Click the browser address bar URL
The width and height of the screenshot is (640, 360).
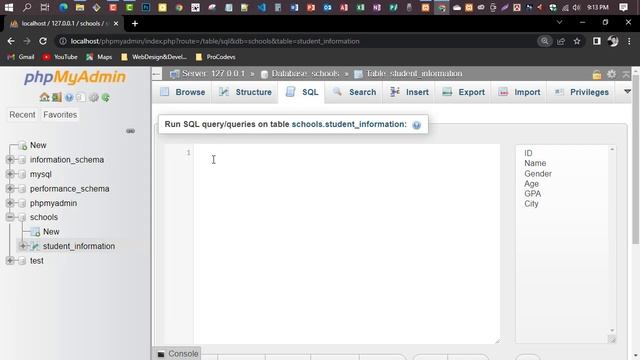[x=215, y=41]
